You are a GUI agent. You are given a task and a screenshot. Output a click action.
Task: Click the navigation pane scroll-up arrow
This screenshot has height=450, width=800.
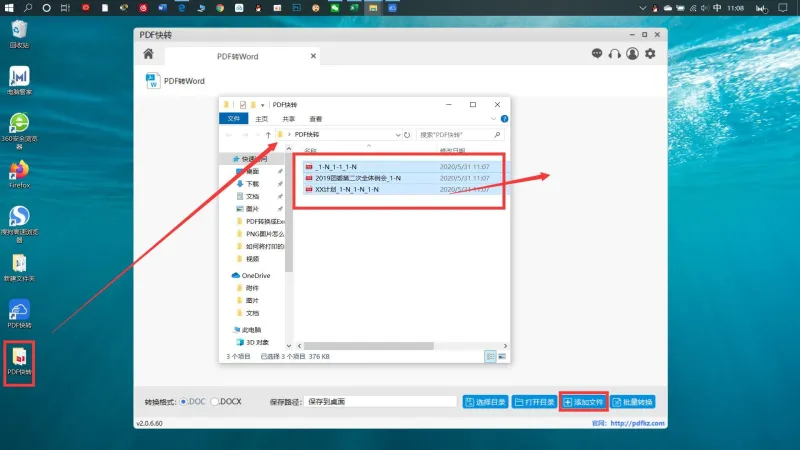coord(289,148)
